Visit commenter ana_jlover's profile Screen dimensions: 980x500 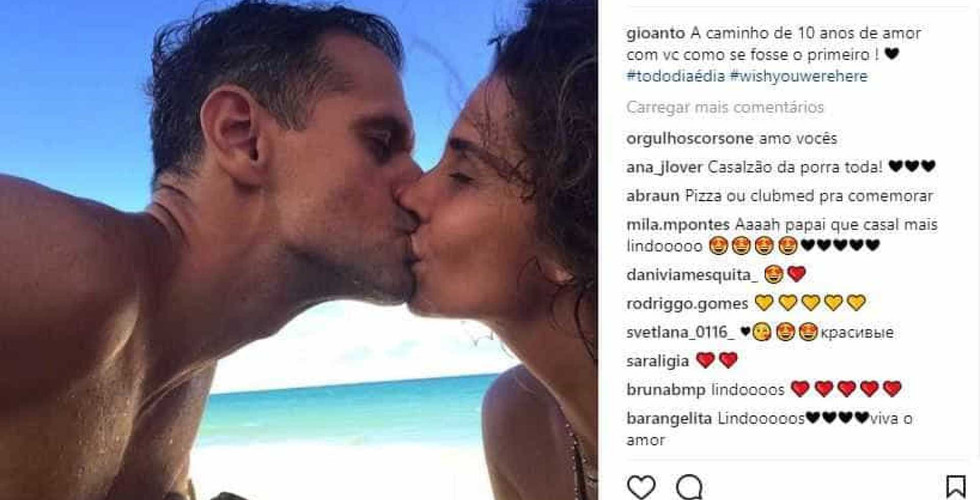click(665, 168)
